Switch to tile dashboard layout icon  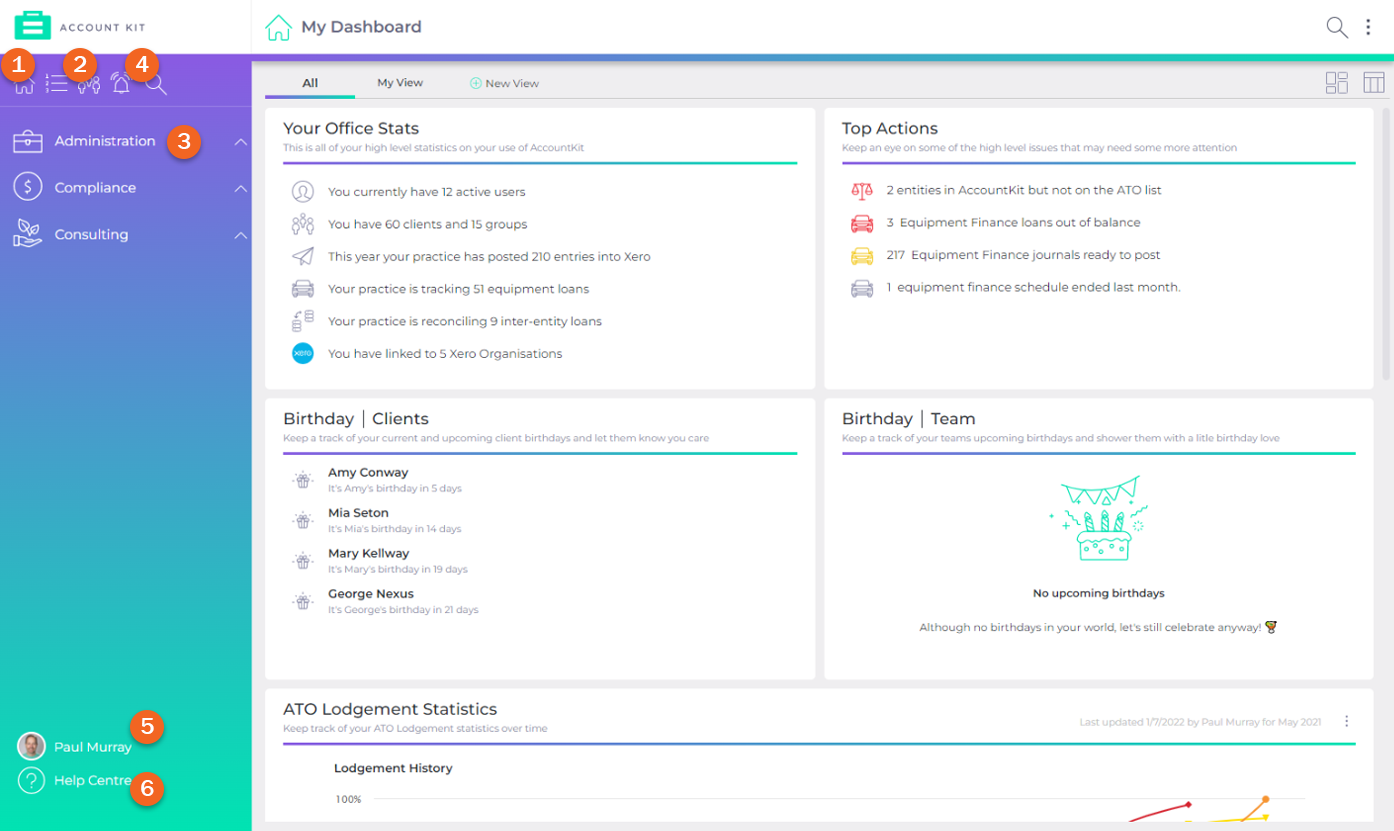coord(1337,83)
